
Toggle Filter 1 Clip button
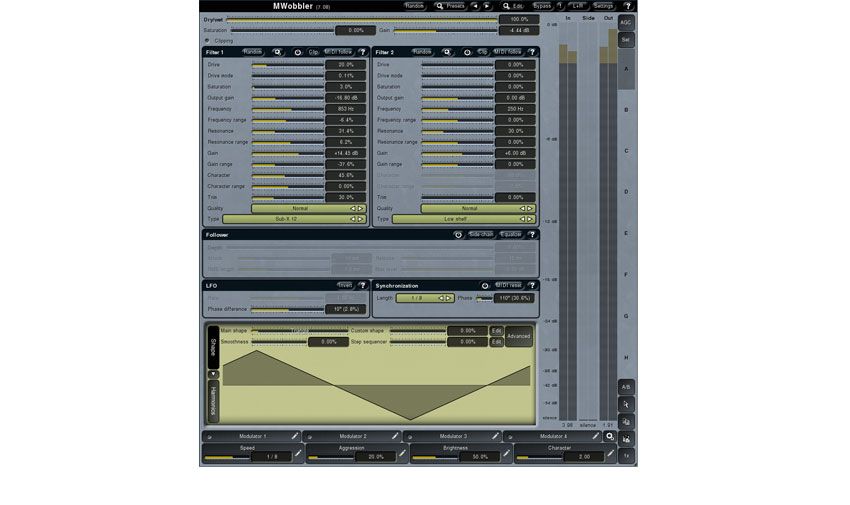click(x=313, y=52)
